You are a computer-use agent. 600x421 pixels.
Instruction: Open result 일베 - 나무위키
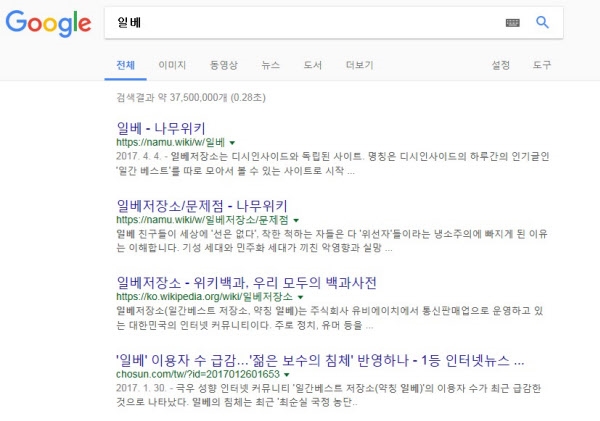[161, 128]
